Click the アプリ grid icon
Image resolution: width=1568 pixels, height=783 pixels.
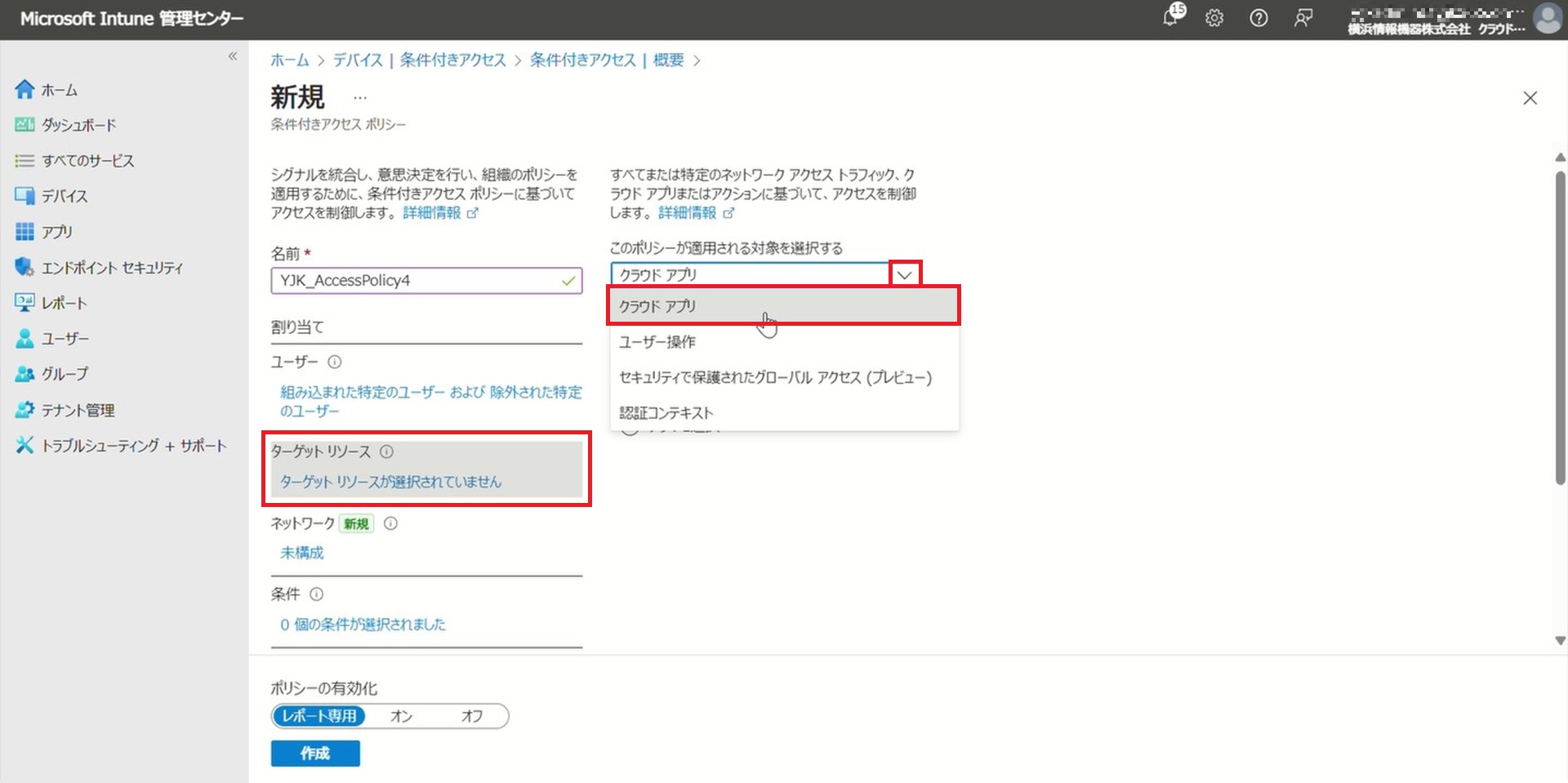pyautogui.click(x=24, y=232)
